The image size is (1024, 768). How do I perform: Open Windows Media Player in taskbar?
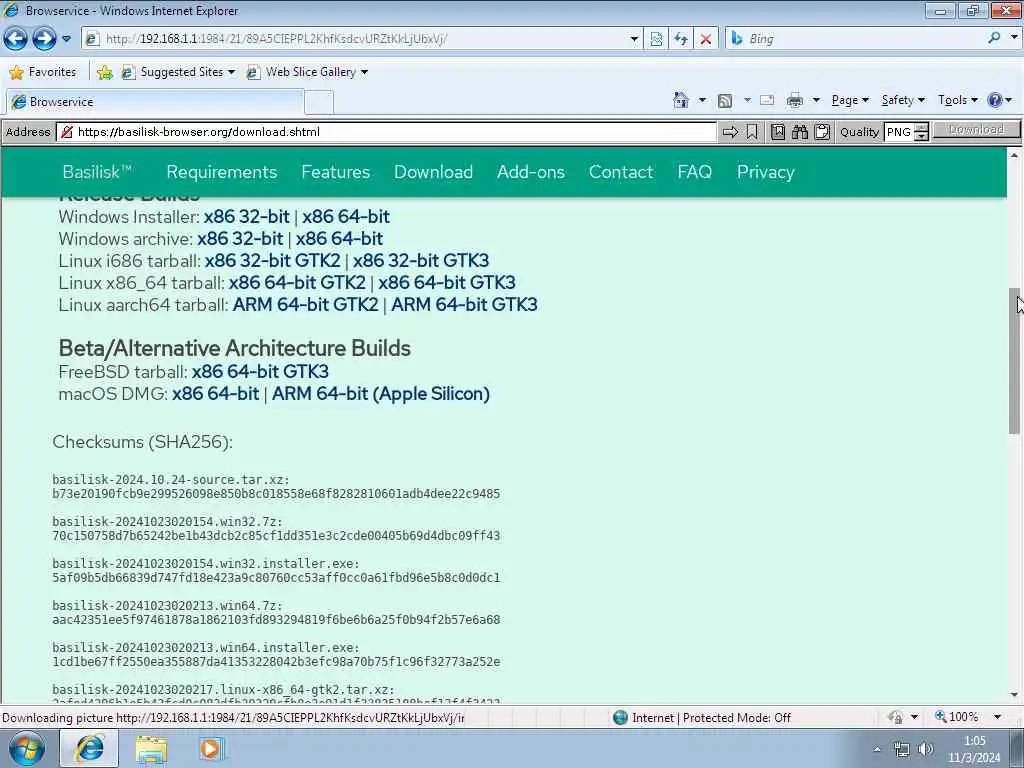210,749
